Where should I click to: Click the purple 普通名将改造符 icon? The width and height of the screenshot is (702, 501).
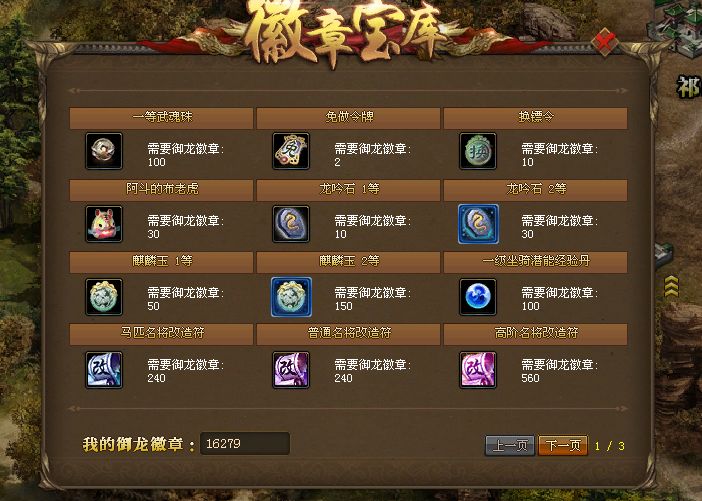pos(291,370)
